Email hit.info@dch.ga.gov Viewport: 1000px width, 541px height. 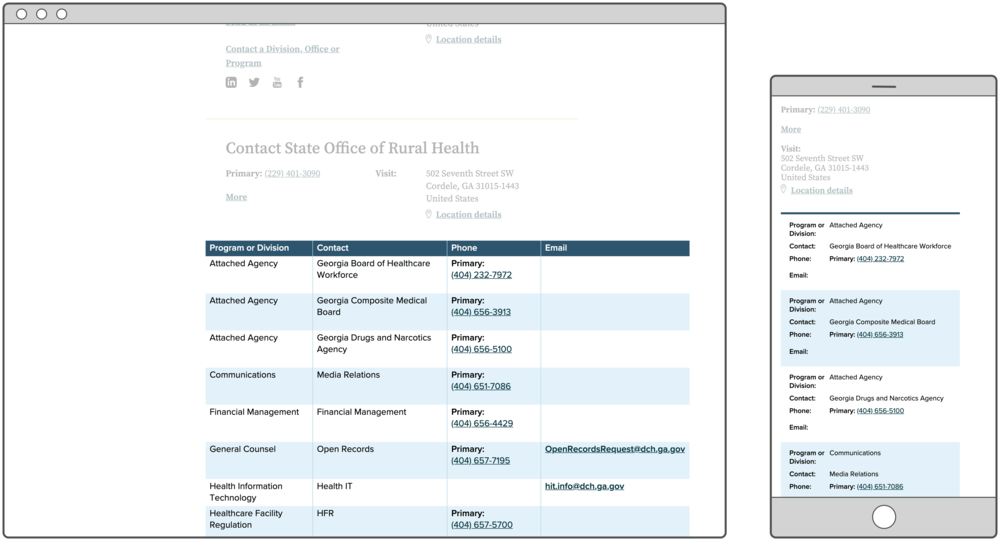point(584,486)
